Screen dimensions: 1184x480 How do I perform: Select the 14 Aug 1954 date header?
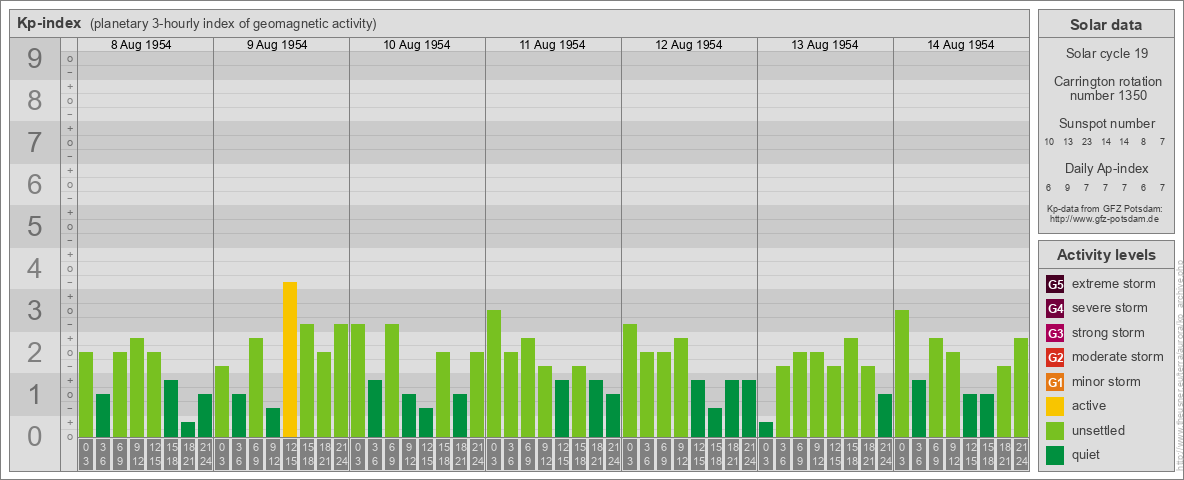[961, 45]
